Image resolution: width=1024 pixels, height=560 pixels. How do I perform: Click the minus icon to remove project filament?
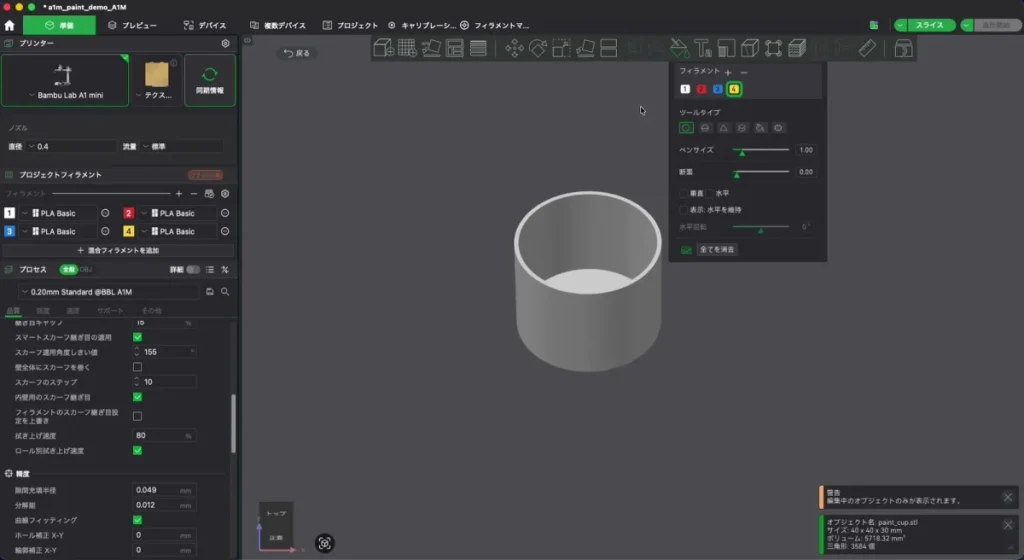pyautogui.click(x=194, y=194)
